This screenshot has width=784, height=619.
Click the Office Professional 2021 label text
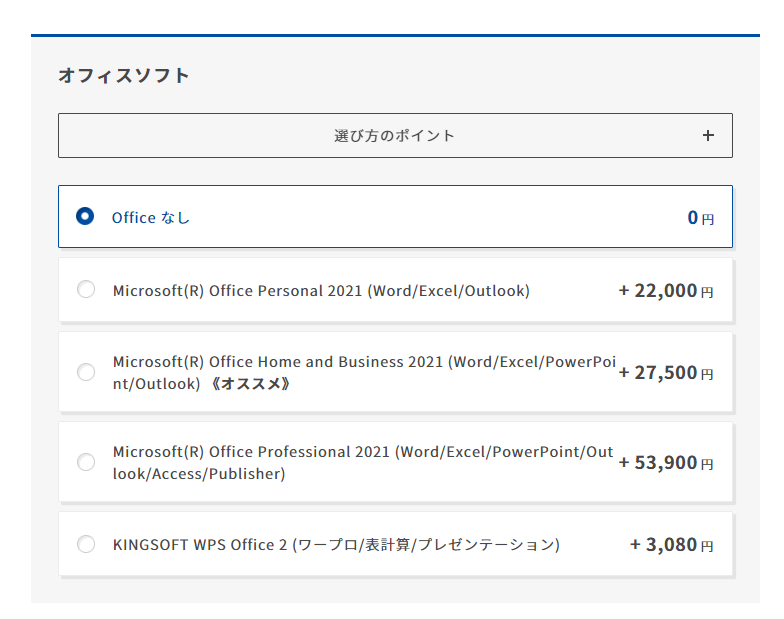point(362,462)
